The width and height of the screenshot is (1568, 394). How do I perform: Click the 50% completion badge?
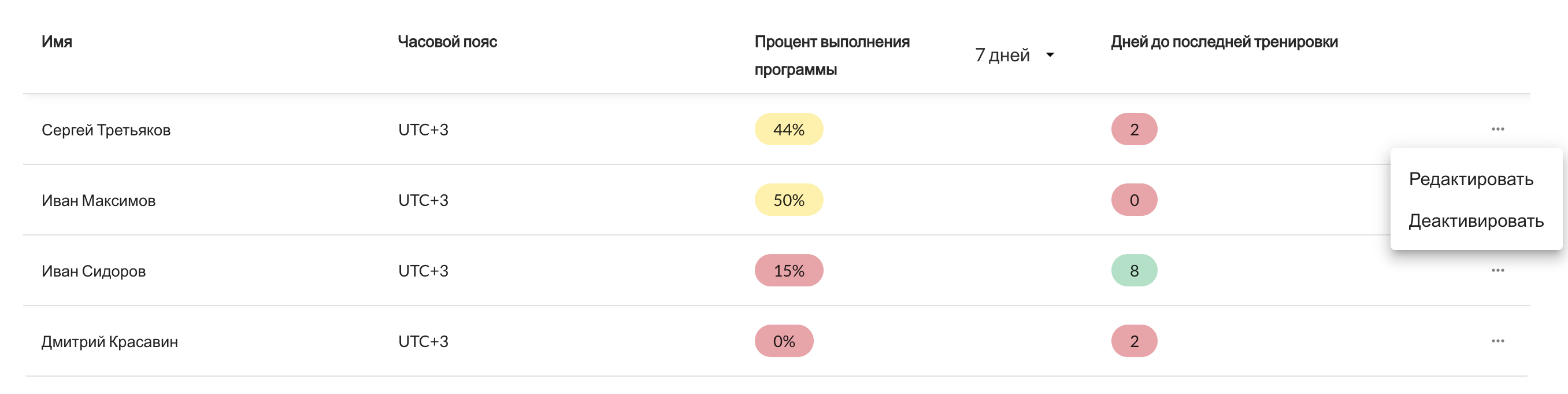[x=788, y=200]
